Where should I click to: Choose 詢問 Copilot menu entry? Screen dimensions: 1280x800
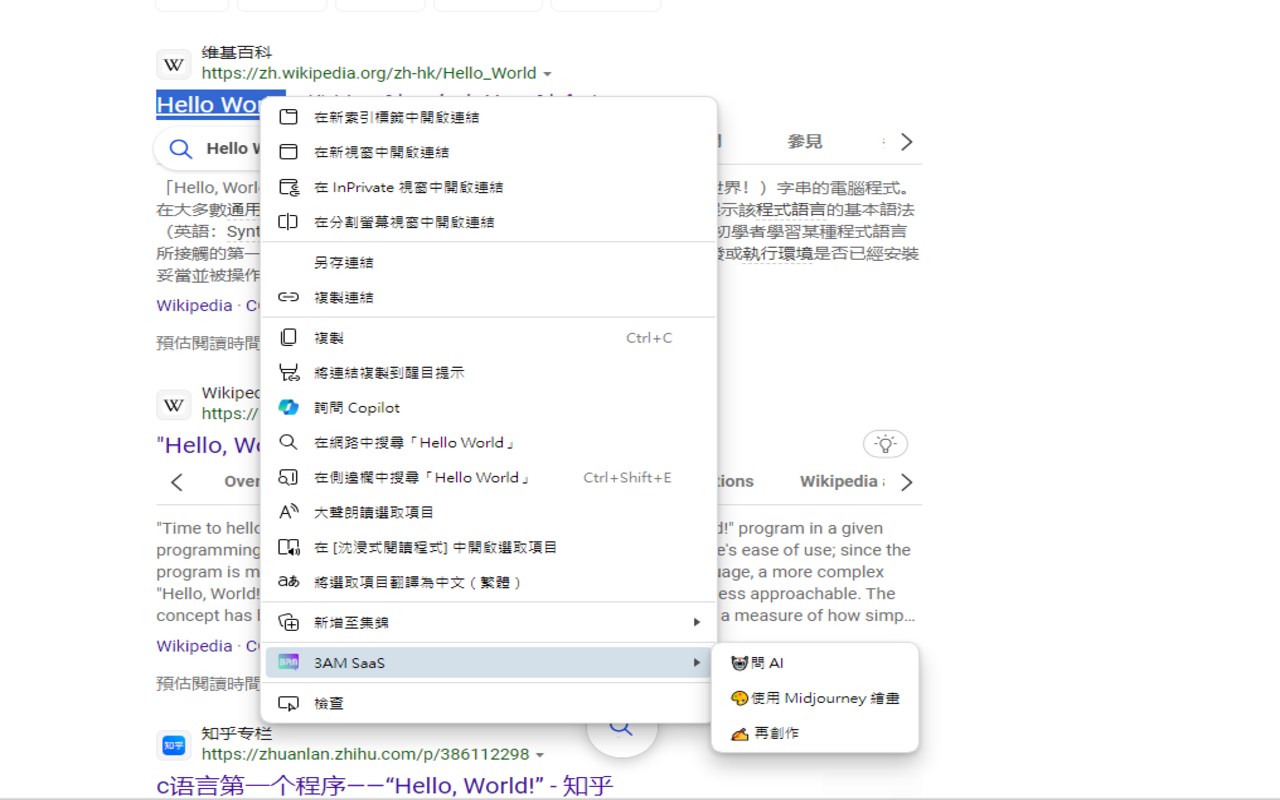point(489,407)
